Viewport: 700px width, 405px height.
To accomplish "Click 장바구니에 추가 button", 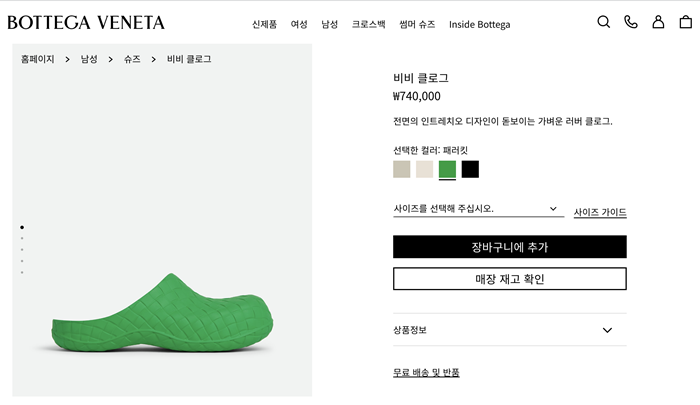I will click(509, 247).
